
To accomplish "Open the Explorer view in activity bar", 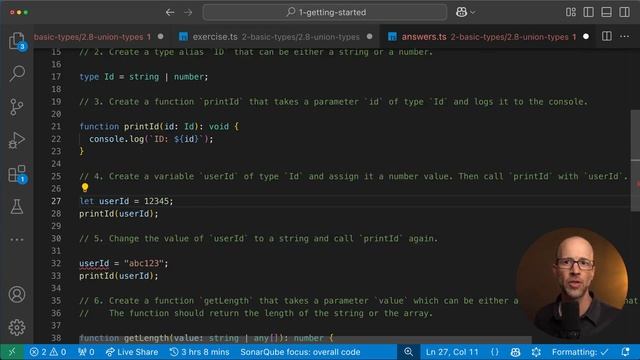I will (17, 40).
